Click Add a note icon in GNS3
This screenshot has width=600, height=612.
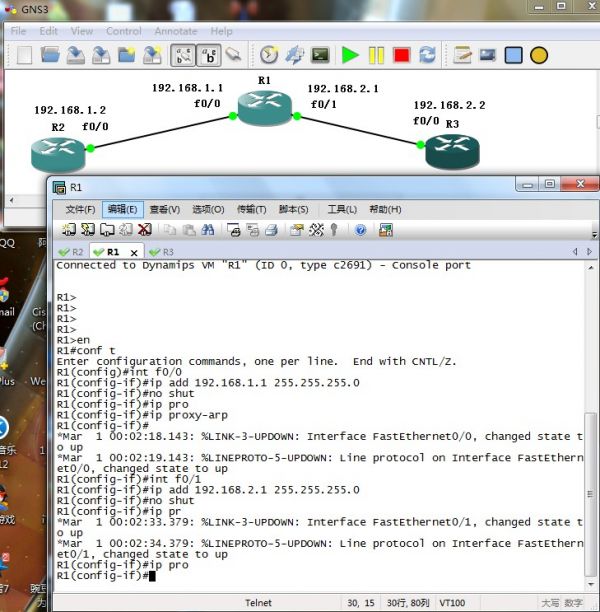pyautogui.click(x=462, y=55)
